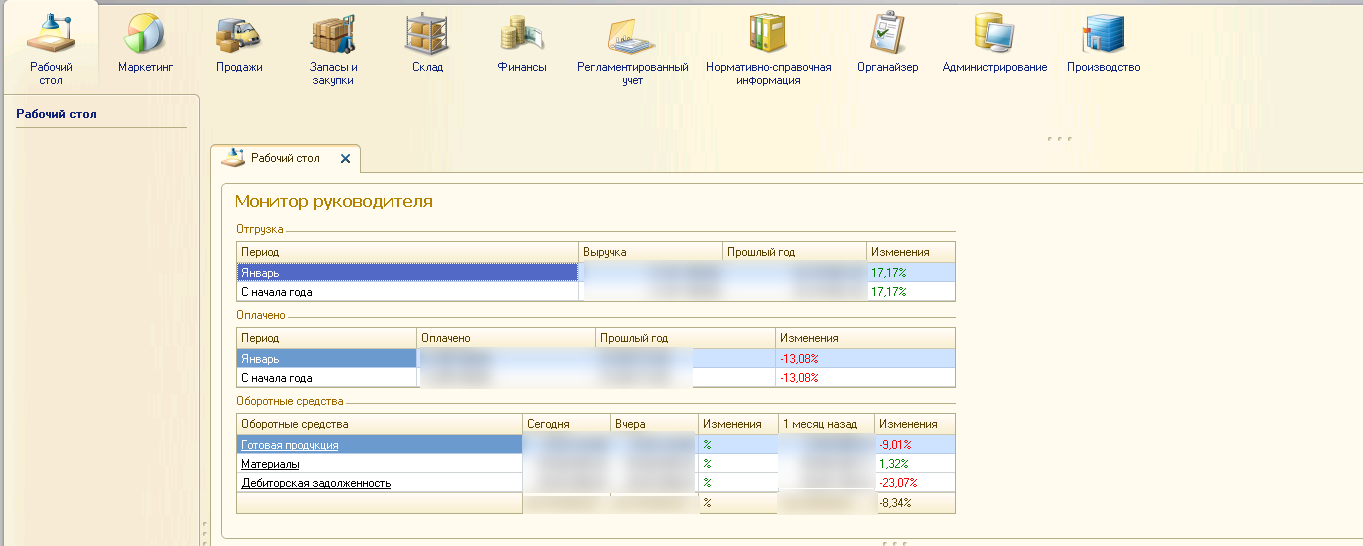Click the Выручка column header
The height and width of the screenshot is (546, 1363).
[650, 252]
